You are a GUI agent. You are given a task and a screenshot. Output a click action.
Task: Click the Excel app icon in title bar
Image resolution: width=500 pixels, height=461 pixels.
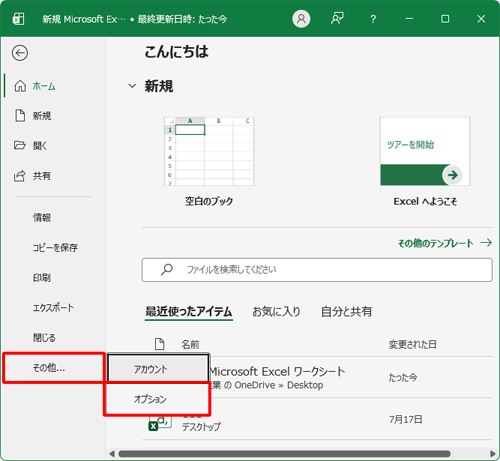[18, 19]
